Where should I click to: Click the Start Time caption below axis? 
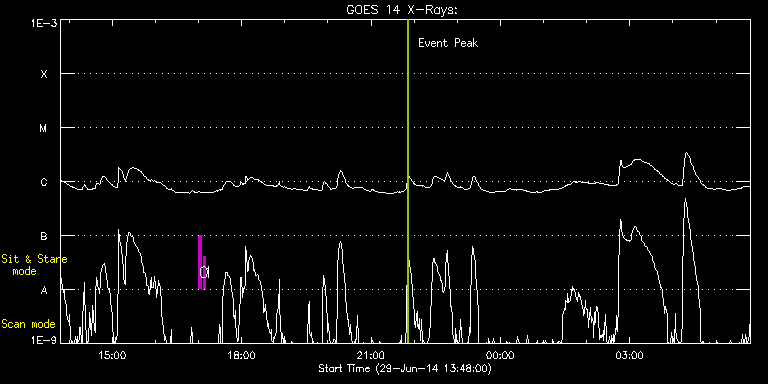pyautogui.click(x=405, y=368)
